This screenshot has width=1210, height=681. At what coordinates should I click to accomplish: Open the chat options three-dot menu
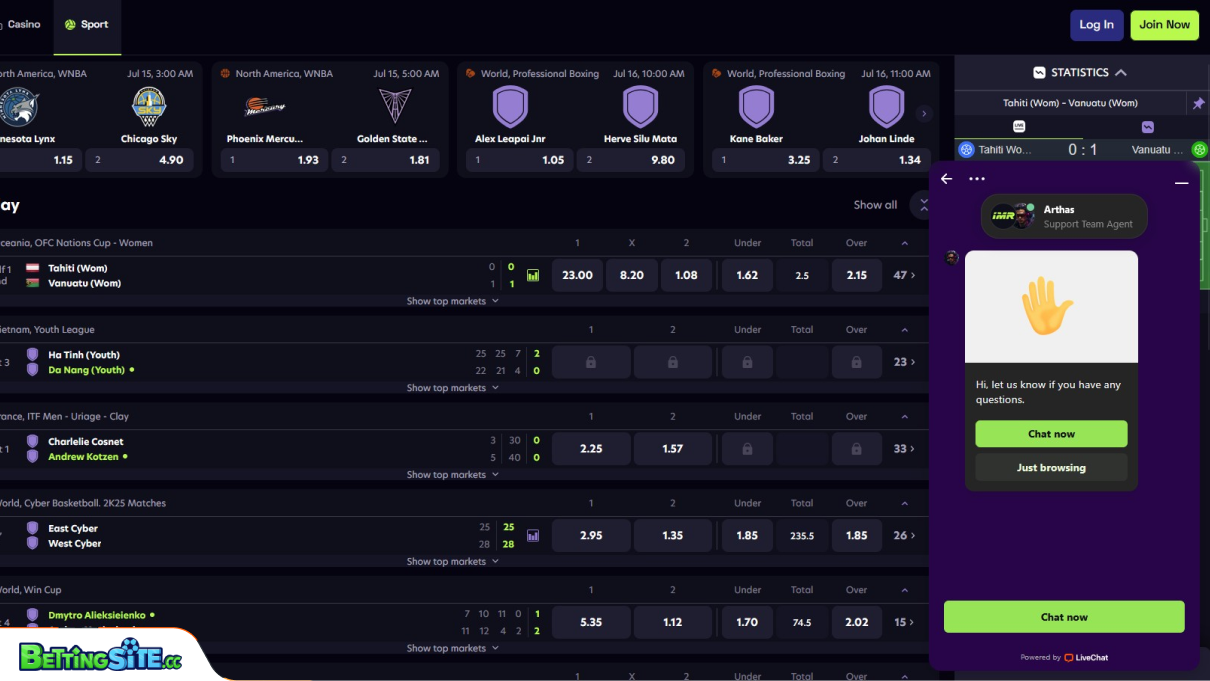(x=977, y=179)
